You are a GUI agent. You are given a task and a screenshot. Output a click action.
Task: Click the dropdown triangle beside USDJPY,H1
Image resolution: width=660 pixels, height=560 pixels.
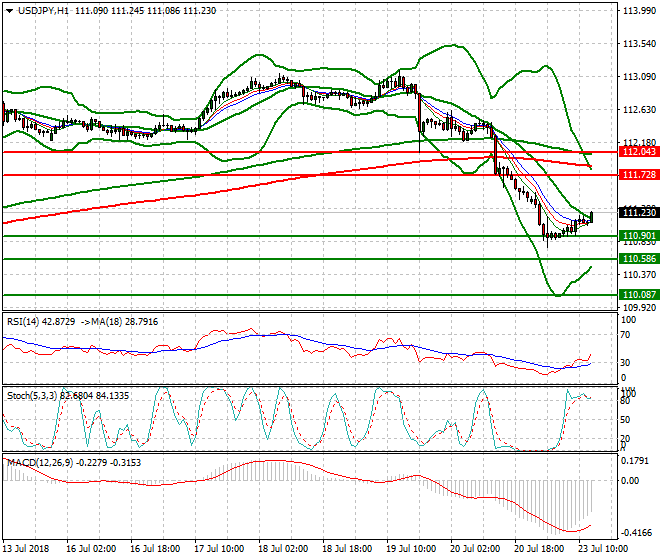(x=8, y=10)
